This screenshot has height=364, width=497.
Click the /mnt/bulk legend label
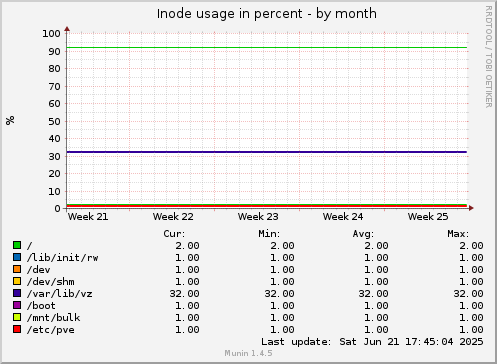pyautogui.click(x=54, y=318)
